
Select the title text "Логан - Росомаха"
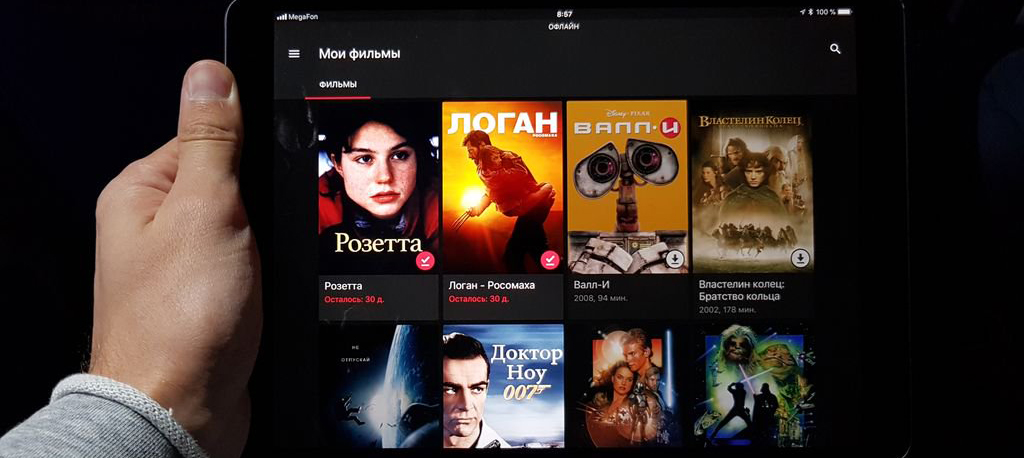(x=492, y=286)
